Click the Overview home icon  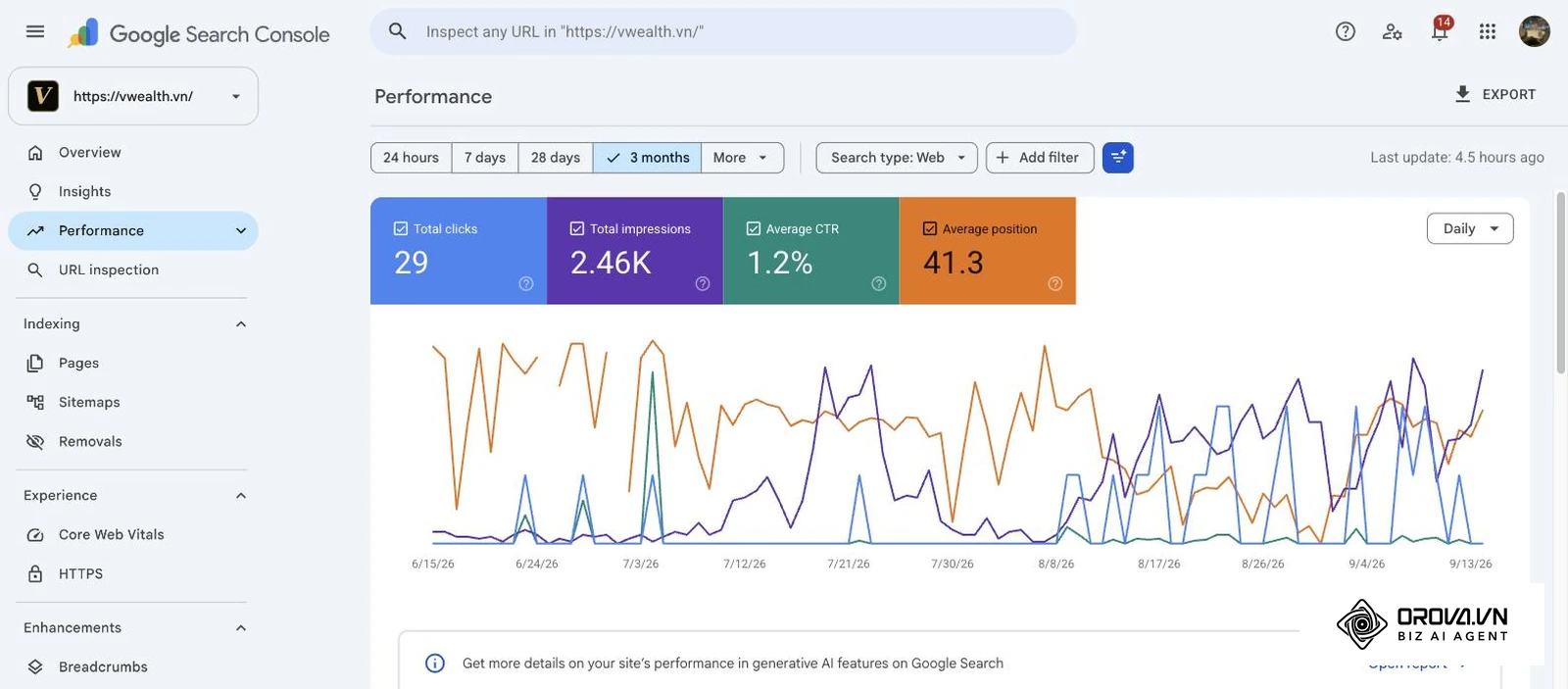[x=35, y=153]
